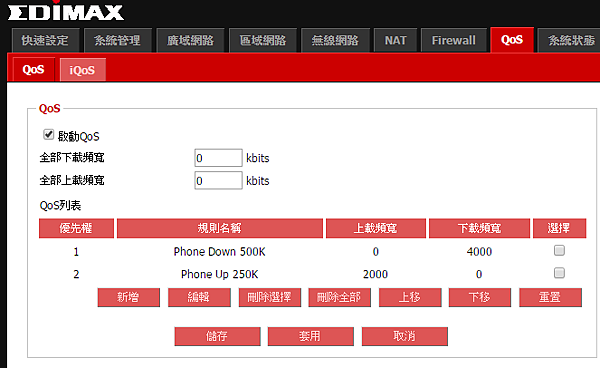Click the 新增 button to add rule

(x=129, y=298)
